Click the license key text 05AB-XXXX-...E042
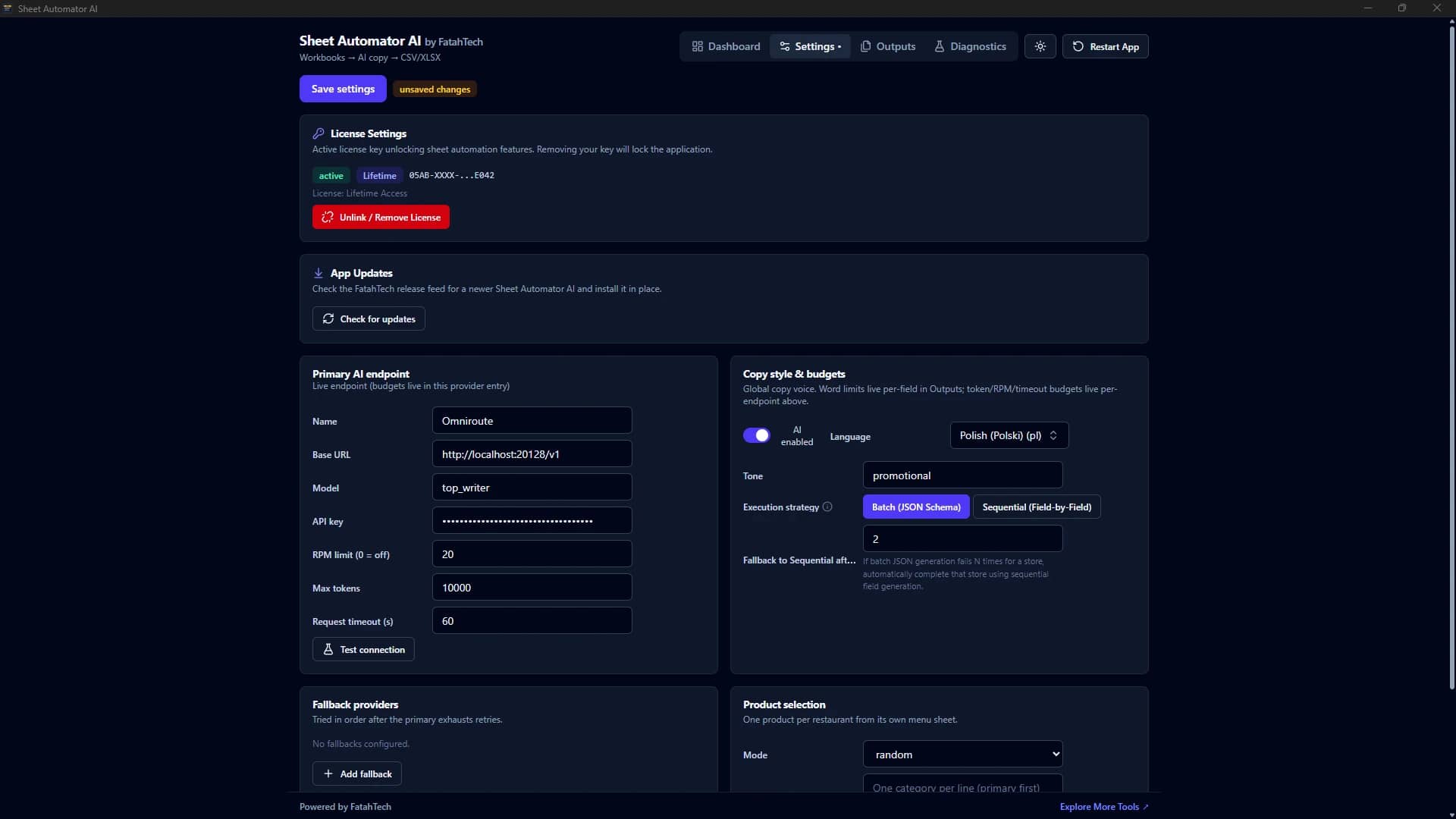Viewport: 1456px width, 819px height. (451, 175)
